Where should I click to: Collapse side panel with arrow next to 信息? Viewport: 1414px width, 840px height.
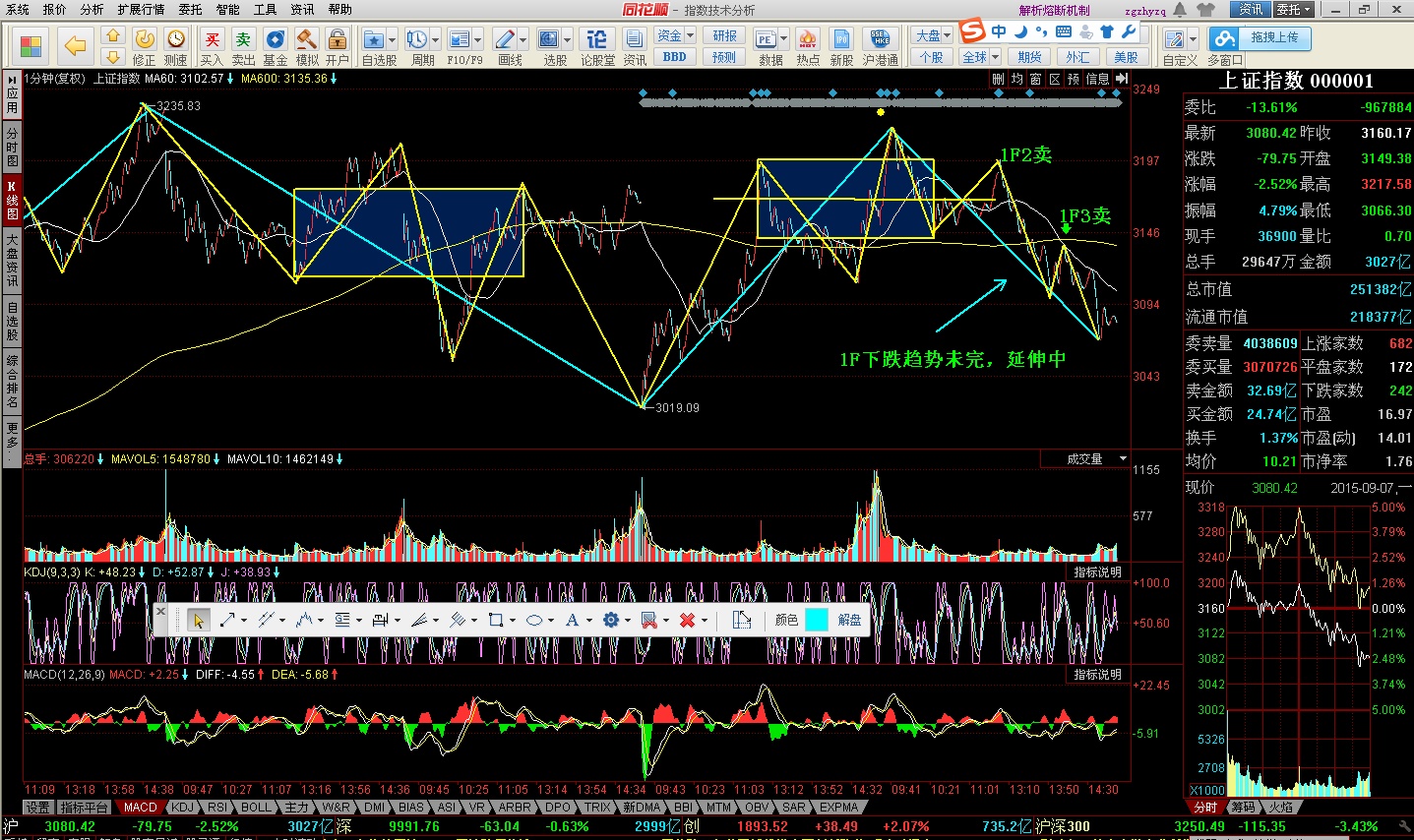click(x=1121, y=79)
